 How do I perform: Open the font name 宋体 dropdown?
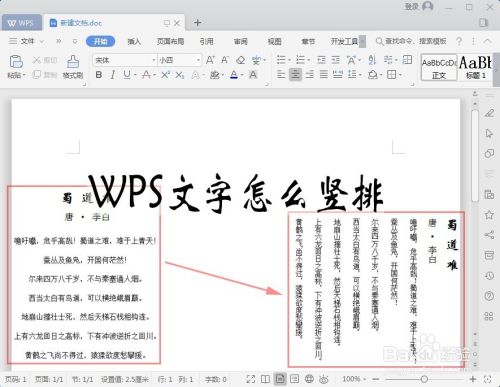tap(154, 60)
